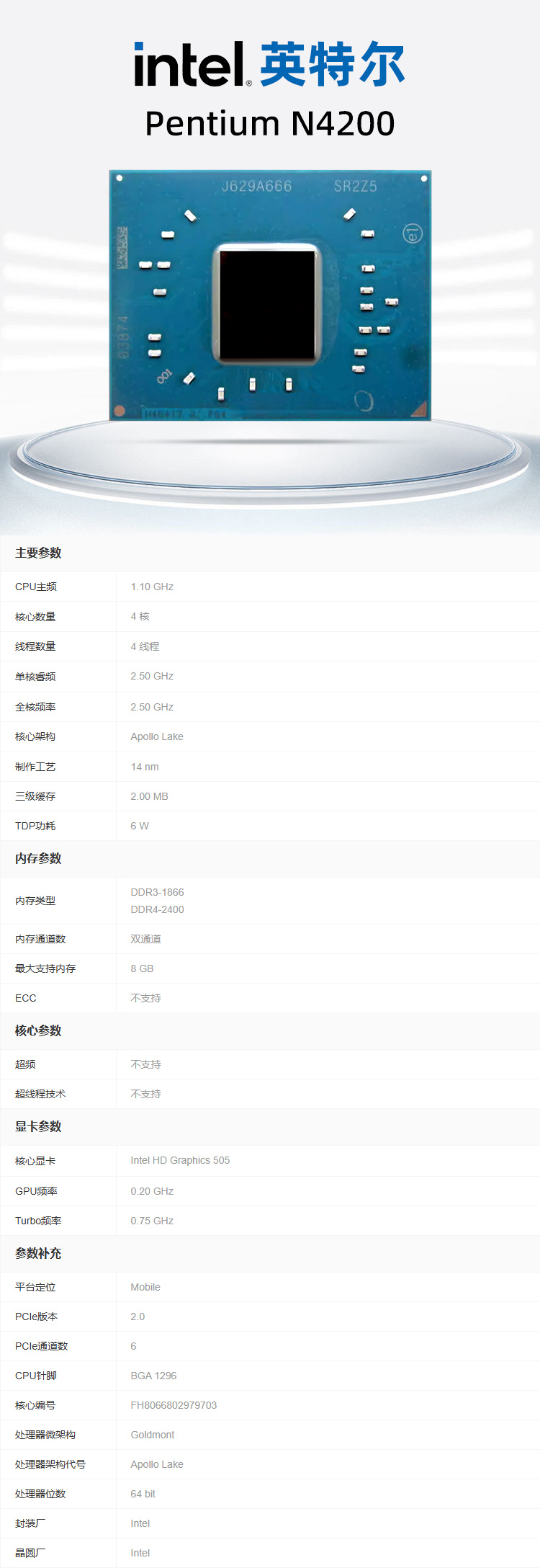Image resolution: width=540 pixels, height=1568 pixels.
Task: Select the 主要参数 section header
Action: [x=38, y=553]
